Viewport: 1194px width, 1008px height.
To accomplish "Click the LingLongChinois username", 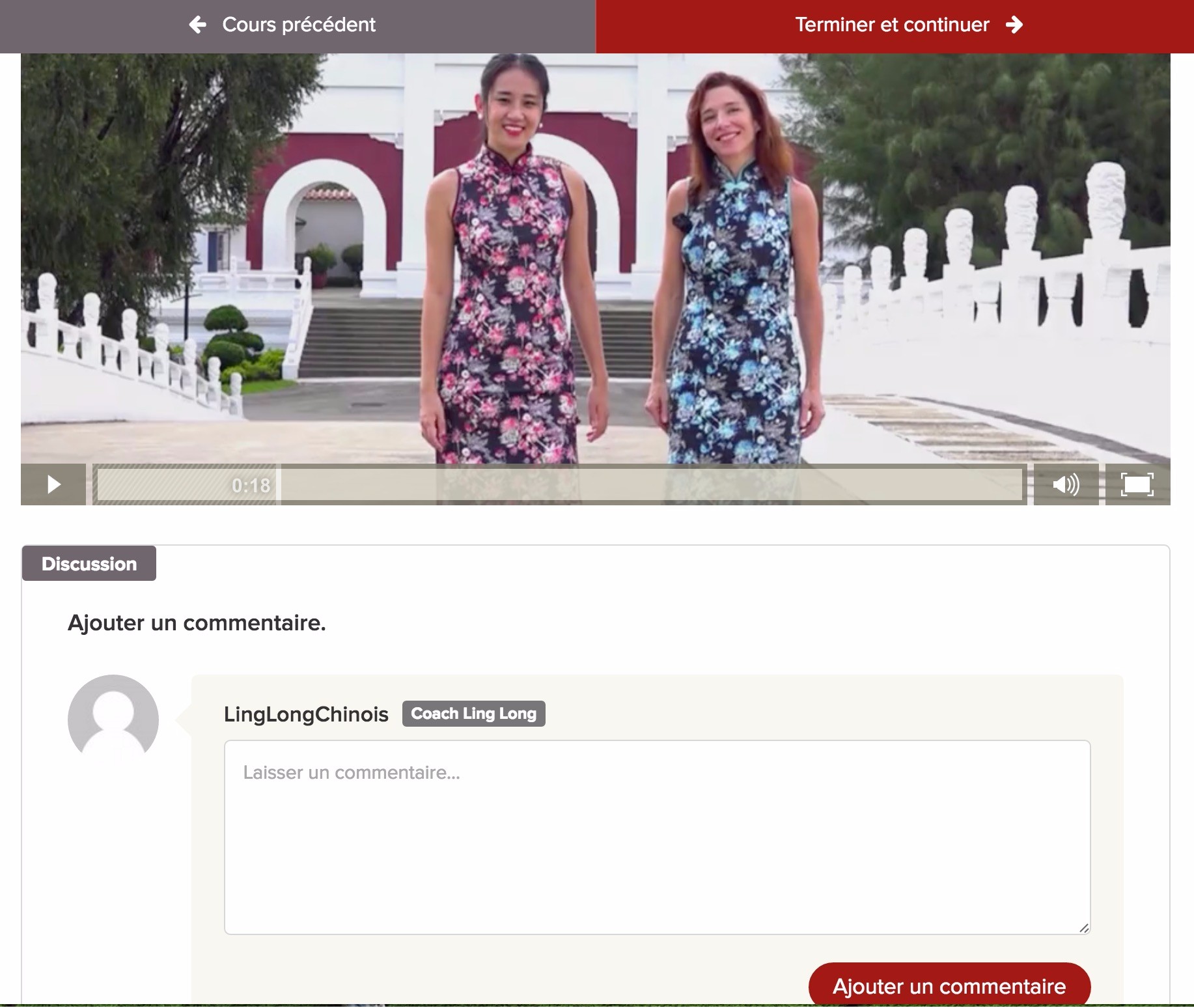I will pyautogui.click(x=306, y=714).
